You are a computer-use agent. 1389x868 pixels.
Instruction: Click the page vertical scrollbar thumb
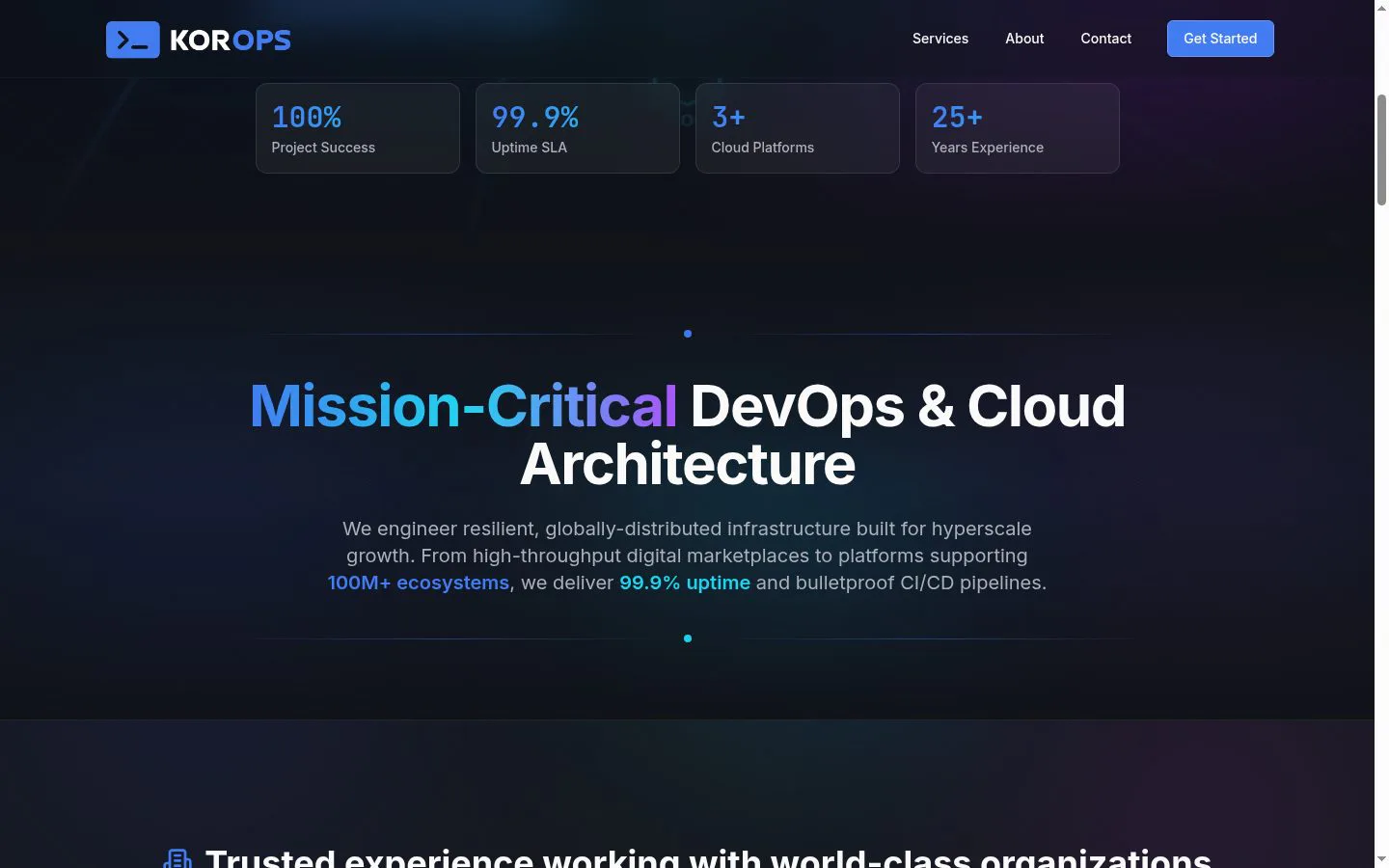tap(1381, 149)
